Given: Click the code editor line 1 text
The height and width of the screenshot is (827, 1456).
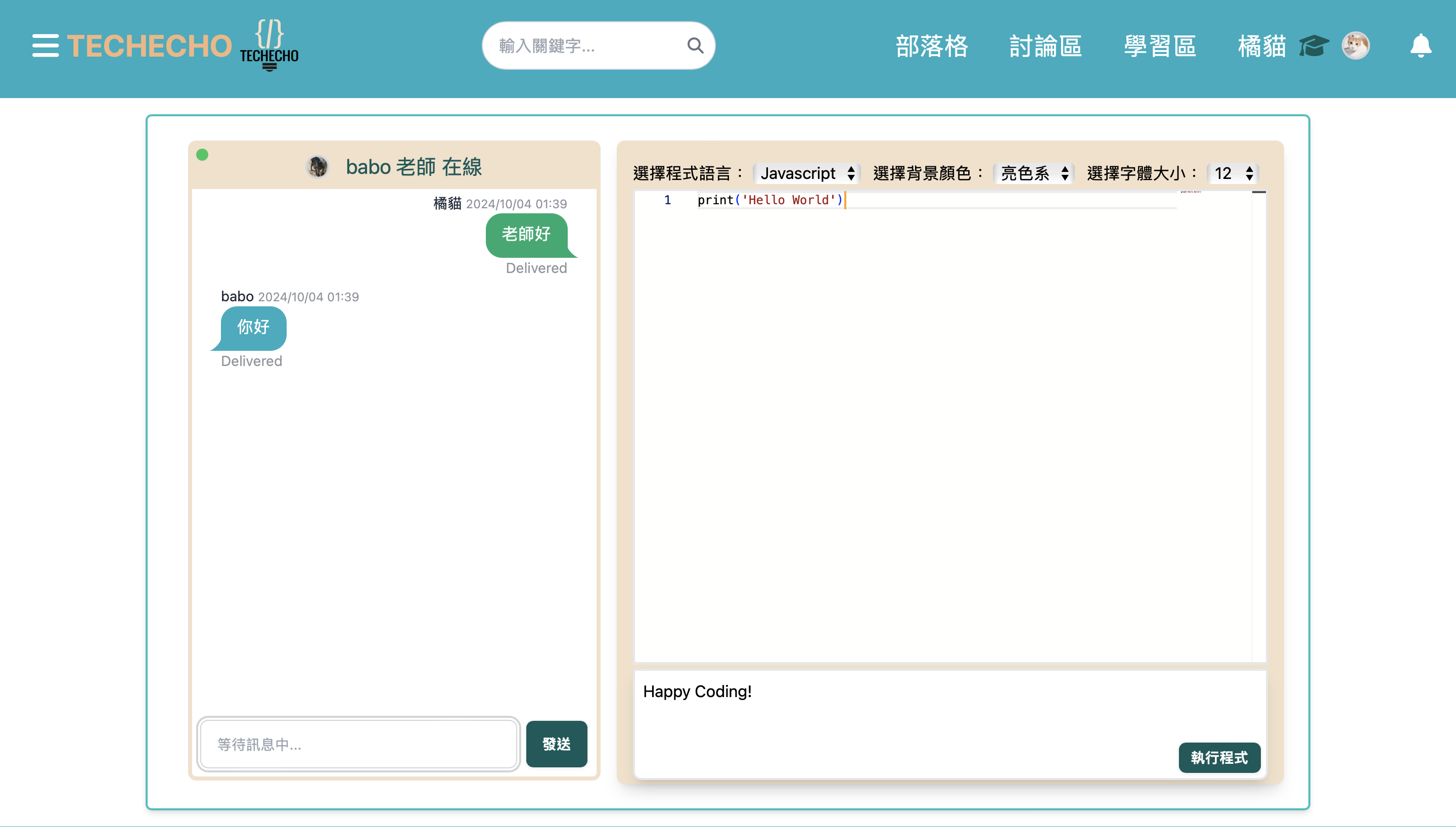Looking at the screenshot, I should coord(769,200).
